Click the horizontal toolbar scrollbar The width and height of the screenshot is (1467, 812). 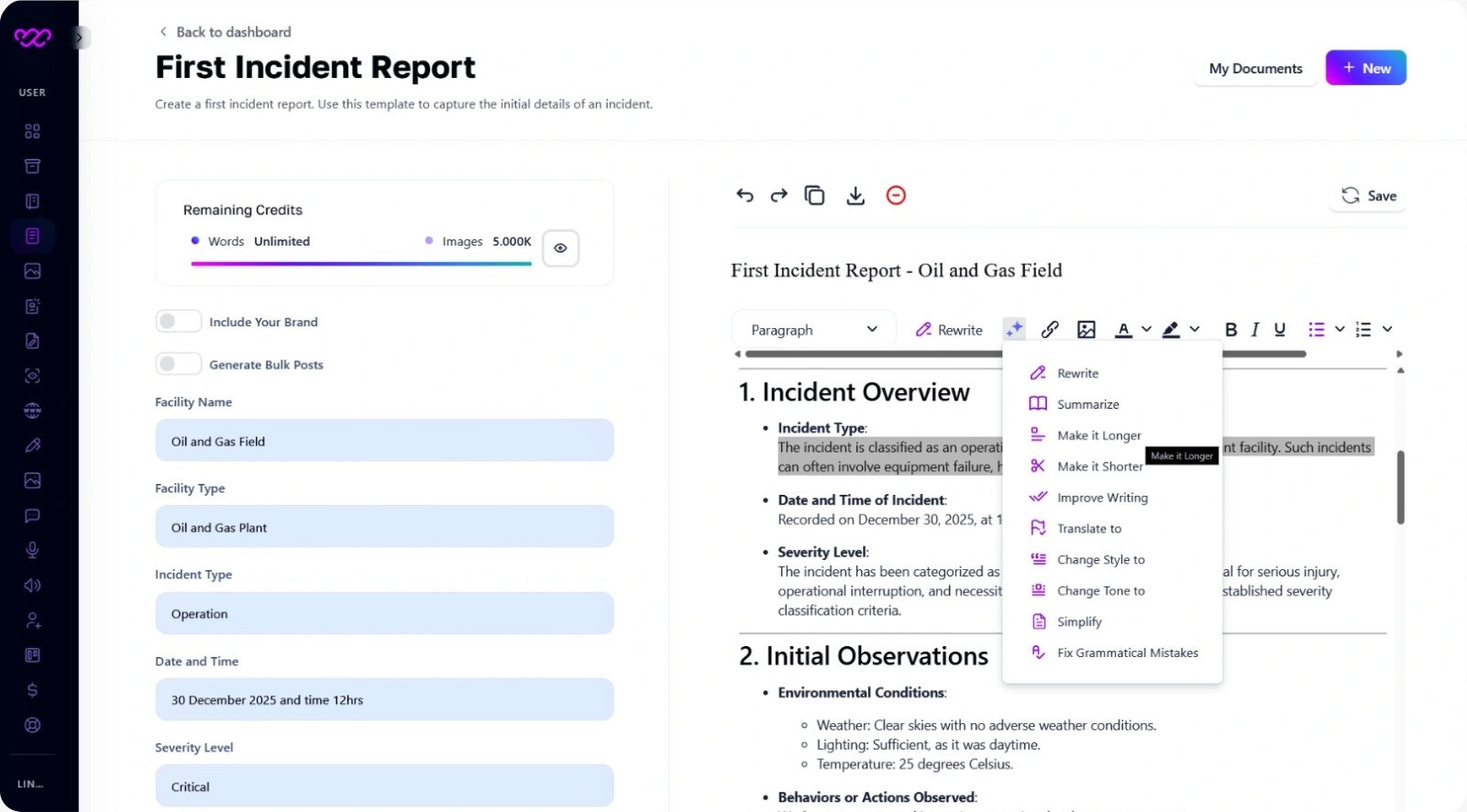1025,354
